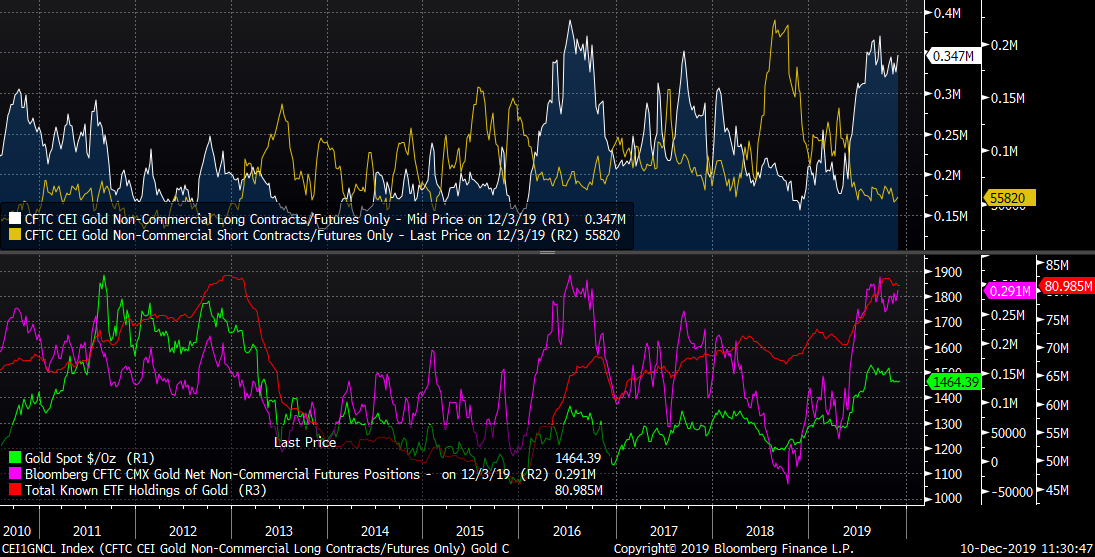Viewport: 1095px width, 557px height.
Task: Click the 0.3M tick on upper axis
Action: 948,94
